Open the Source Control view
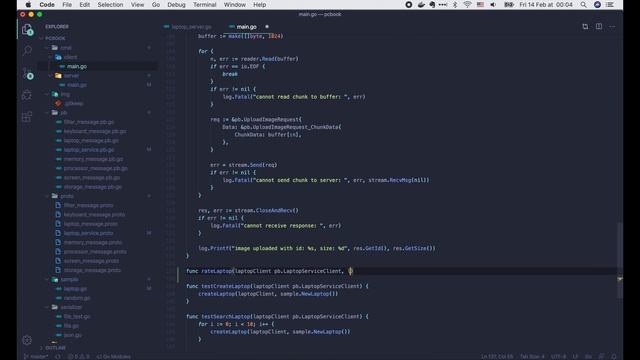 [x=27, y=73]
